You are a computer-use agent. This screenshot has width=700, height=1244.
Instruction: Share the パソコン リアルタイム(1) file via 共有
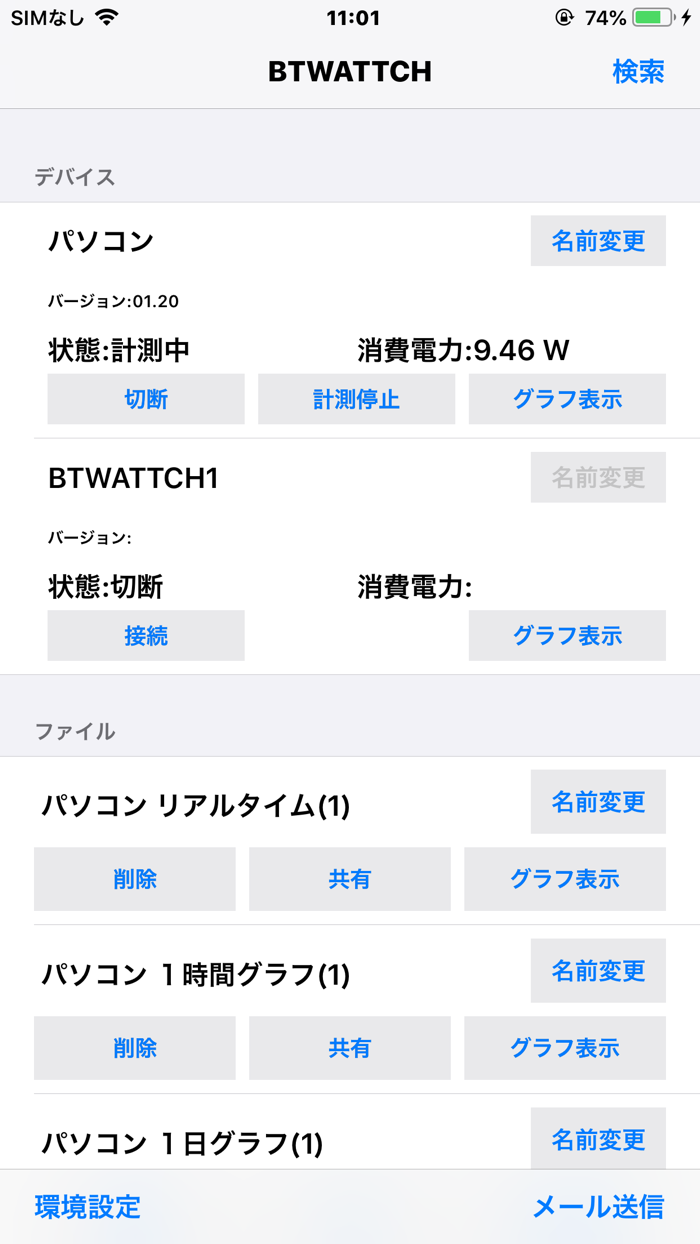click(x=348, y=879)
